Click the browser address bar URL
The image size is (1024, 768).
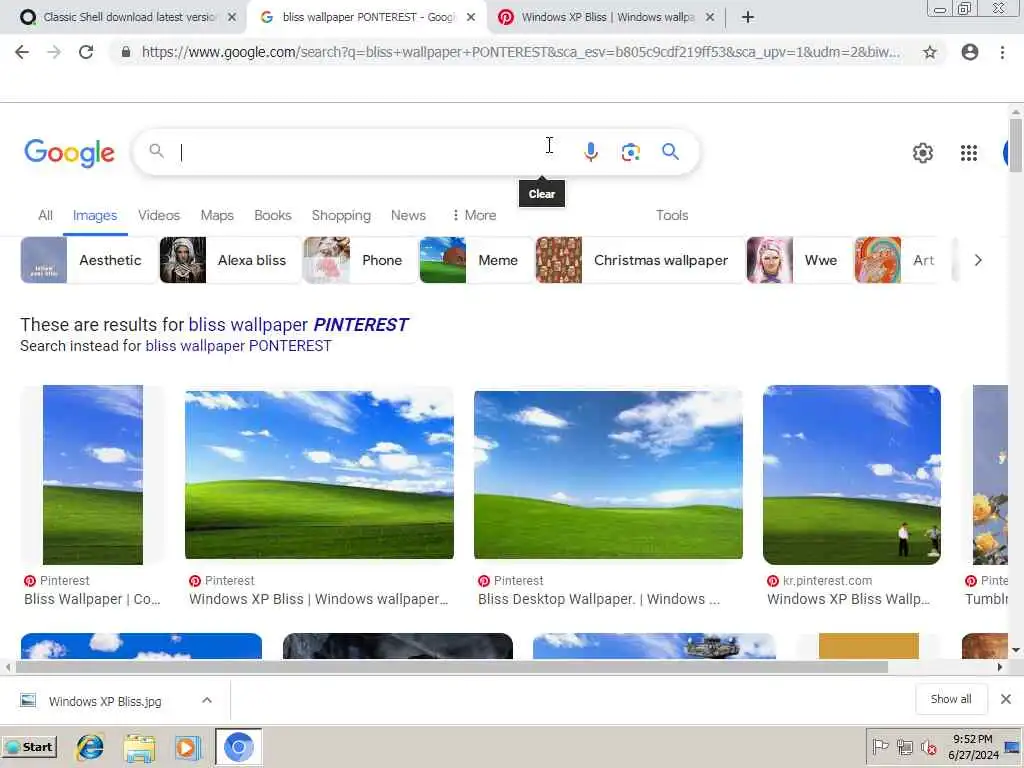tap(519, 52)
